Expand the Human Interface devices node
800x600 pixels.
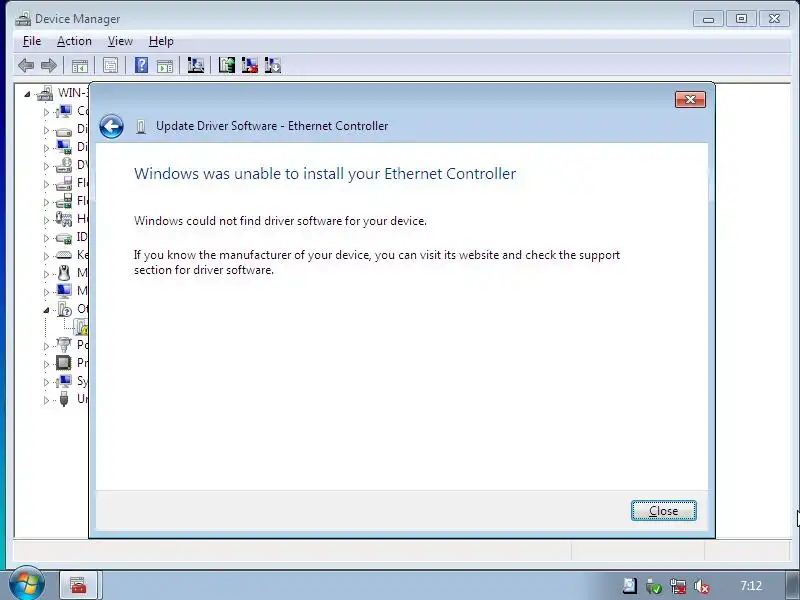pos(46,220)
